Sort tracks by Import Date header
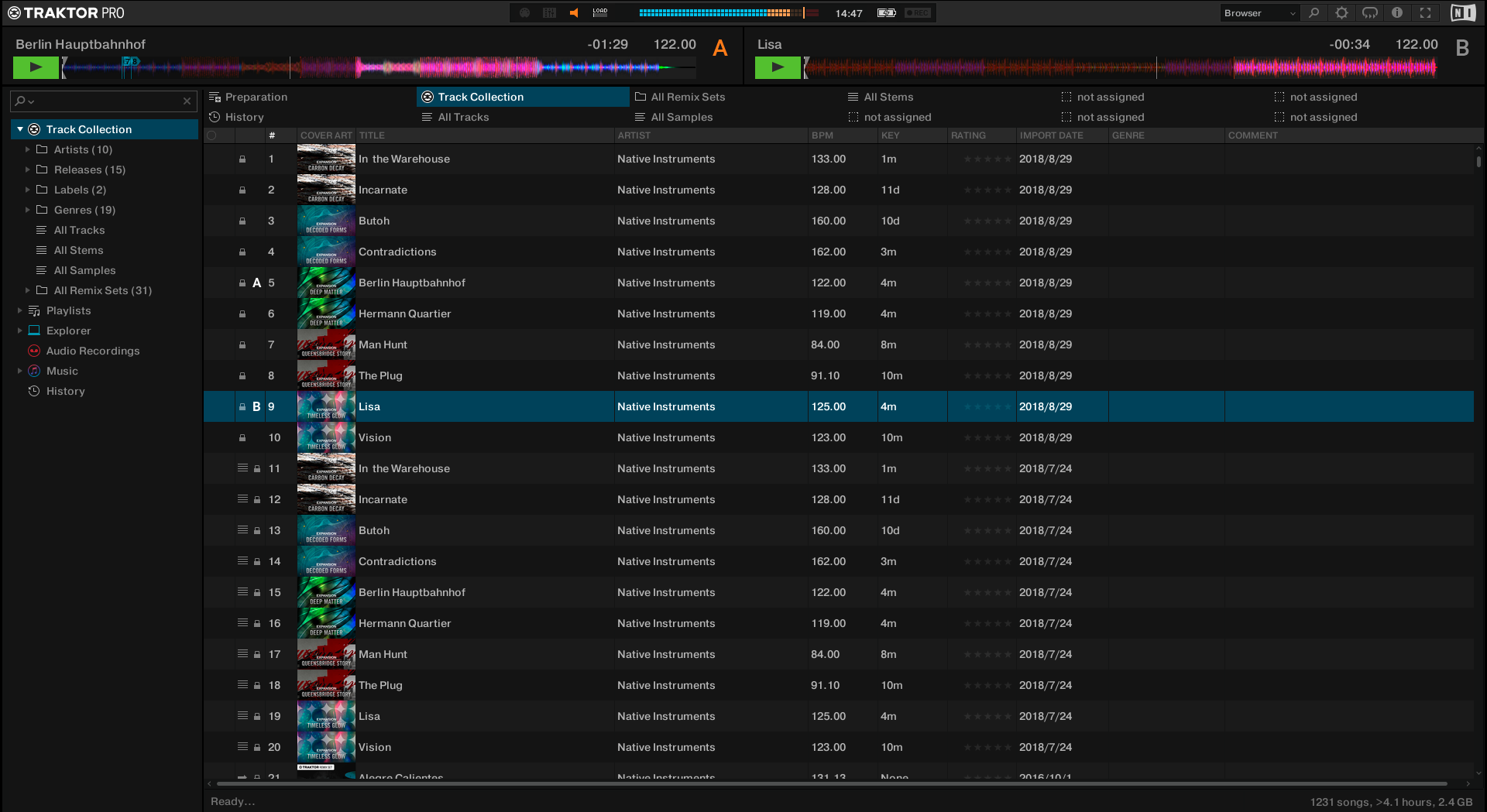 point(1051,135)
